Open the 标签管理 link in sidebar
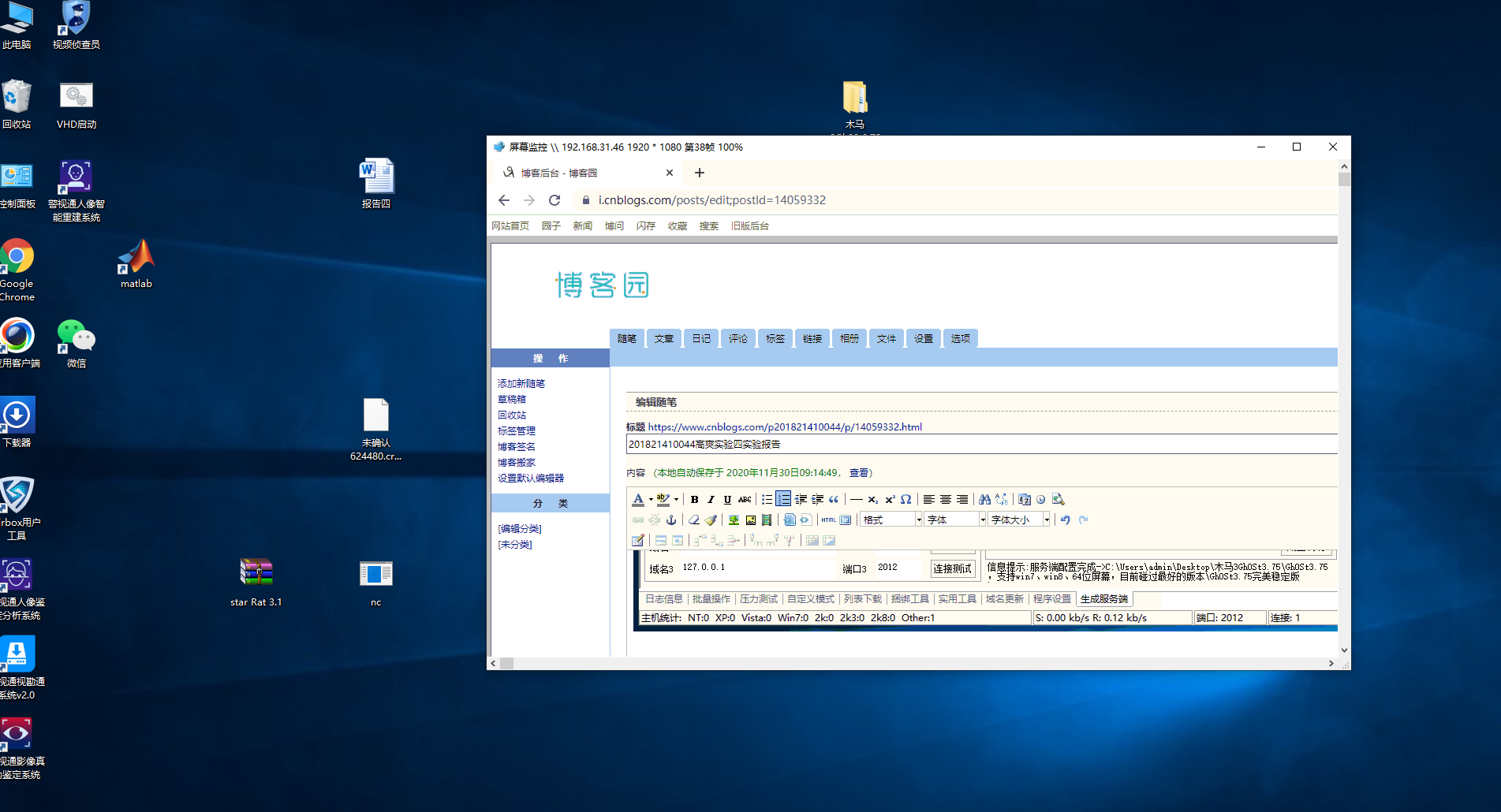This screenshot has width=1501, height=812. (x=517, y=430)
